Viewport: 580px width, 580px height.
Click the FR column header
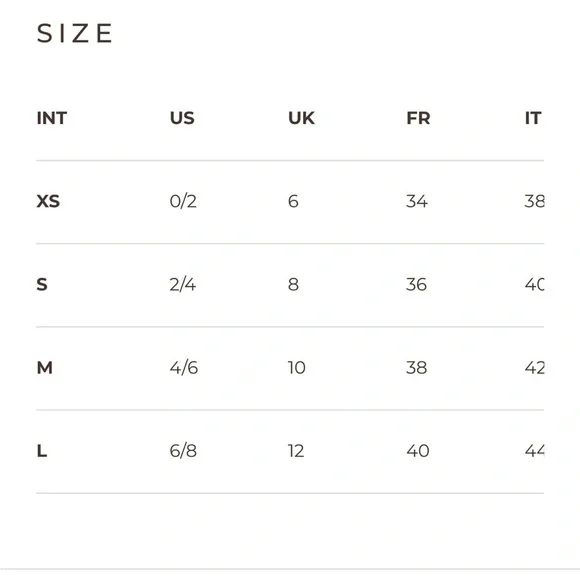[x=418, y=118]
